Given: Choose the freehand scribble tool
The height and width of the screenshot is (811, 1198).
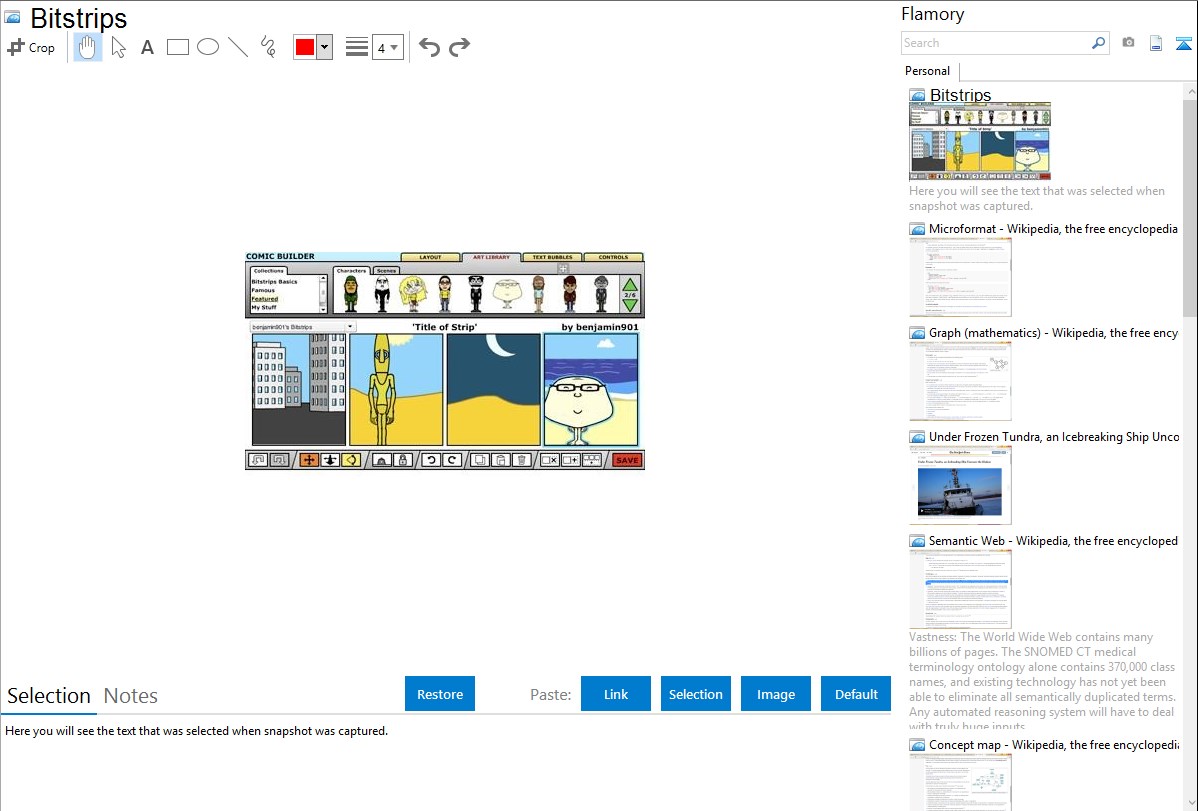Looking at the screenshot, I should tap(268, 47).
